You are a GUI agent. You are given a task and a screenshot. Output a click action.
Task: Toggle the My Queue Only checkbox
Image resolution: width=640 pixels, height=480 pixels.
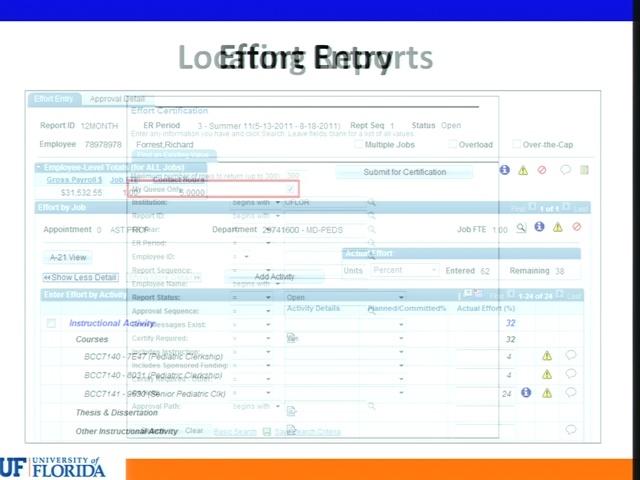[x=290, y=189]
